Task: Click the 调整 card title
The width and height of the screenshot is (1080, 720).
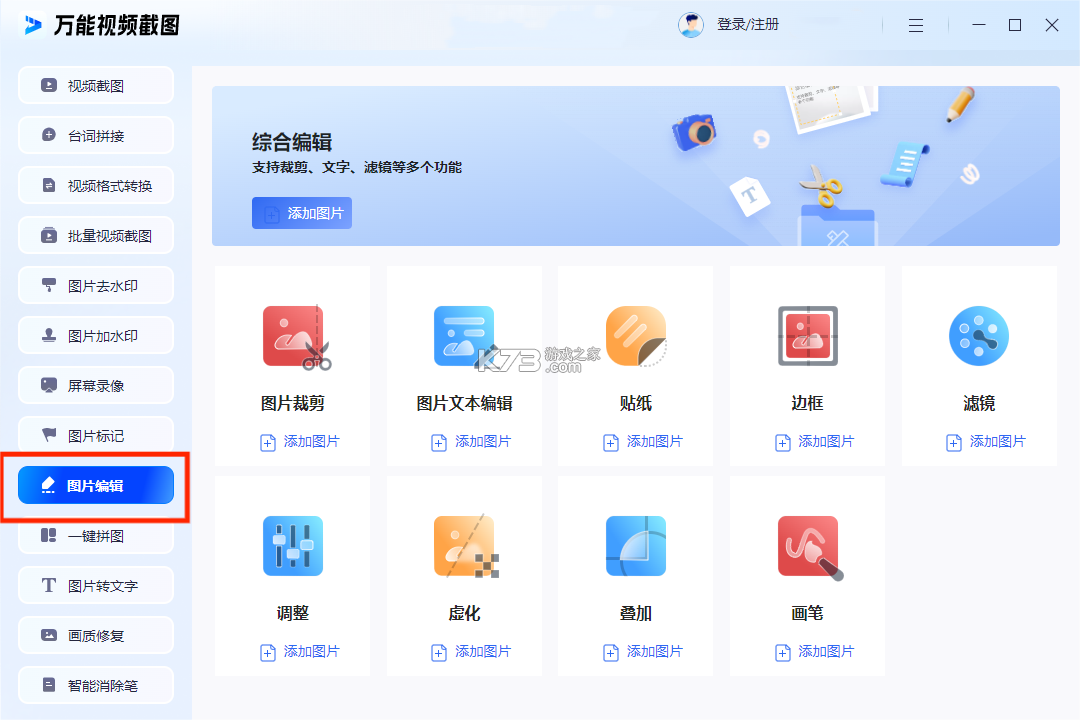Action: [293, 613]
